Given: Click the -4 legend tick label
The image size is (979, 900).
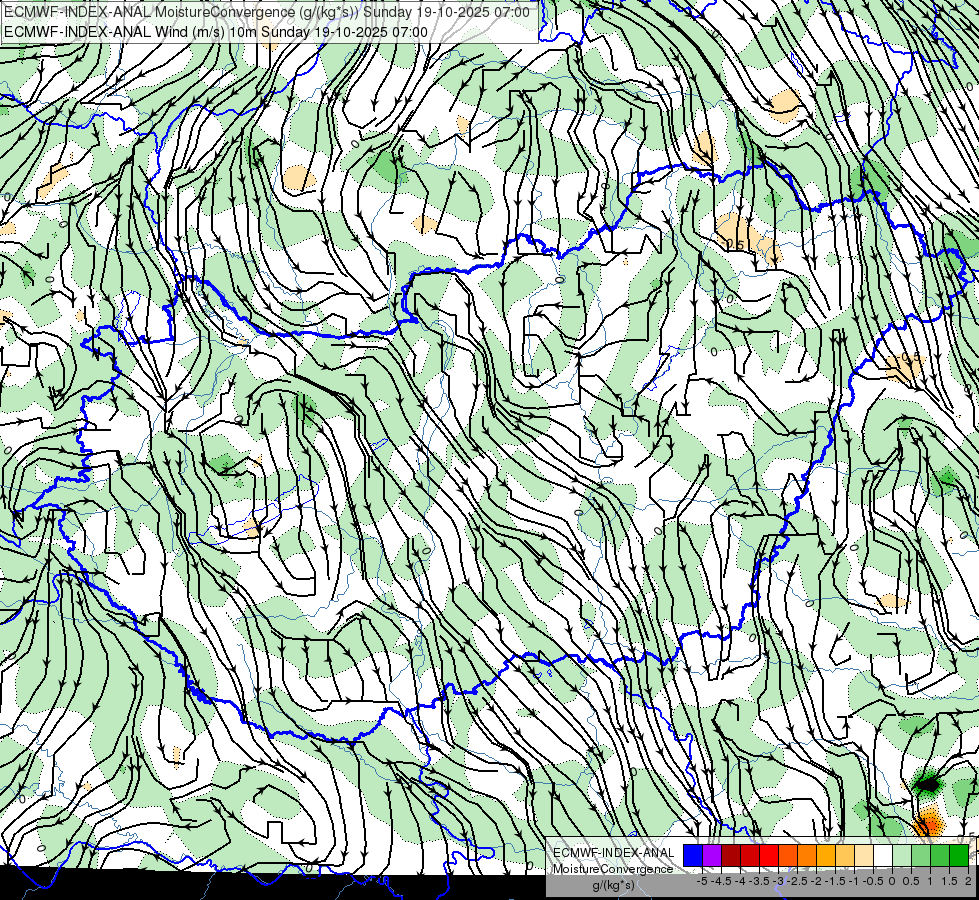Looking at the screenshot, I should tap(740, 881).
